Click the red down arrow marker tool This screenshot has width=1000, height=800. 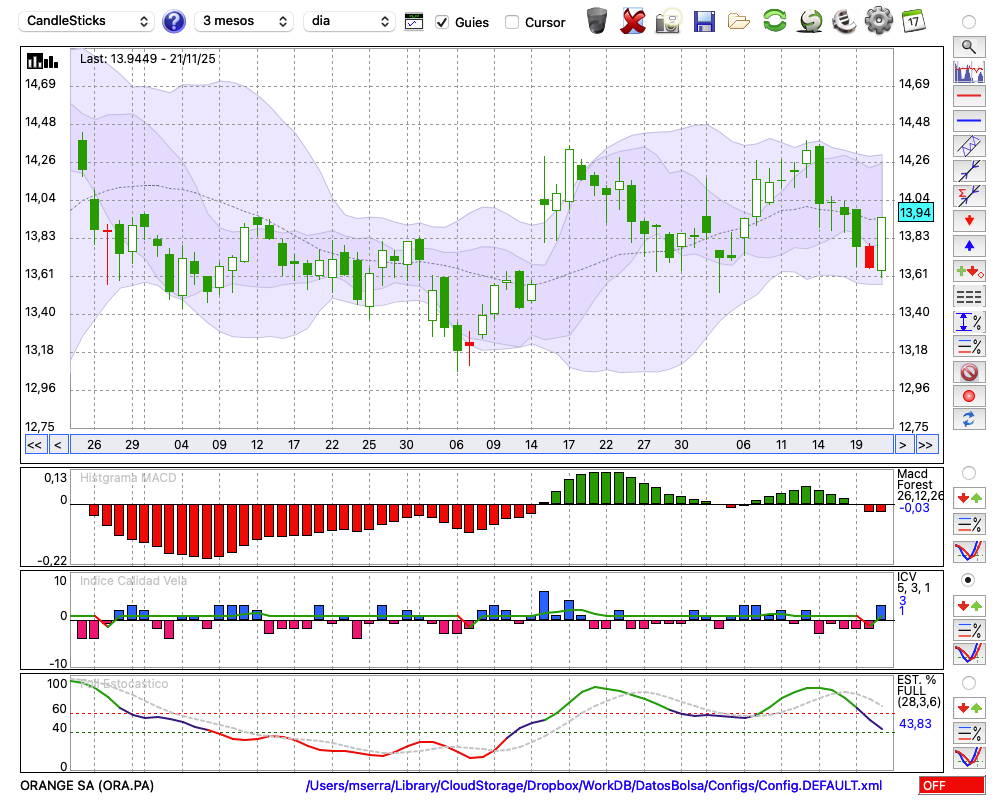[968, 219]
